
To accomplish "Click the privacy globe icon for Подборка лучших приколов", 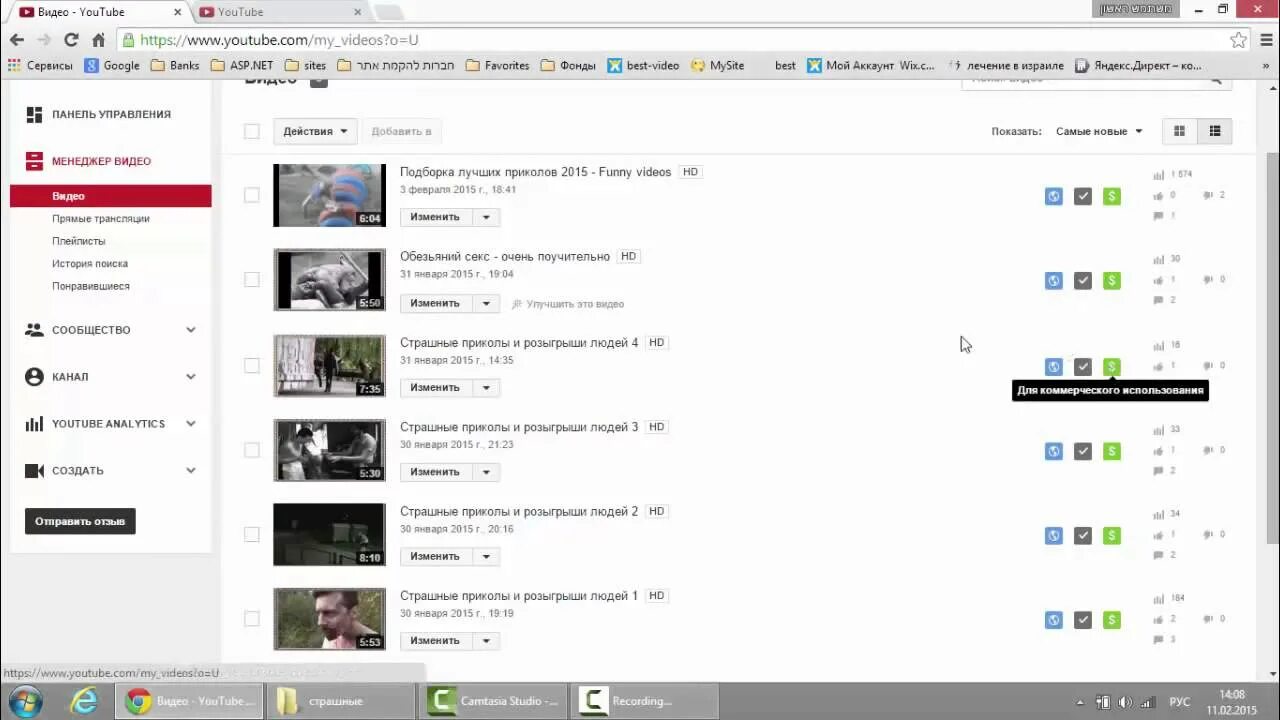I will tap(1053, 196).
